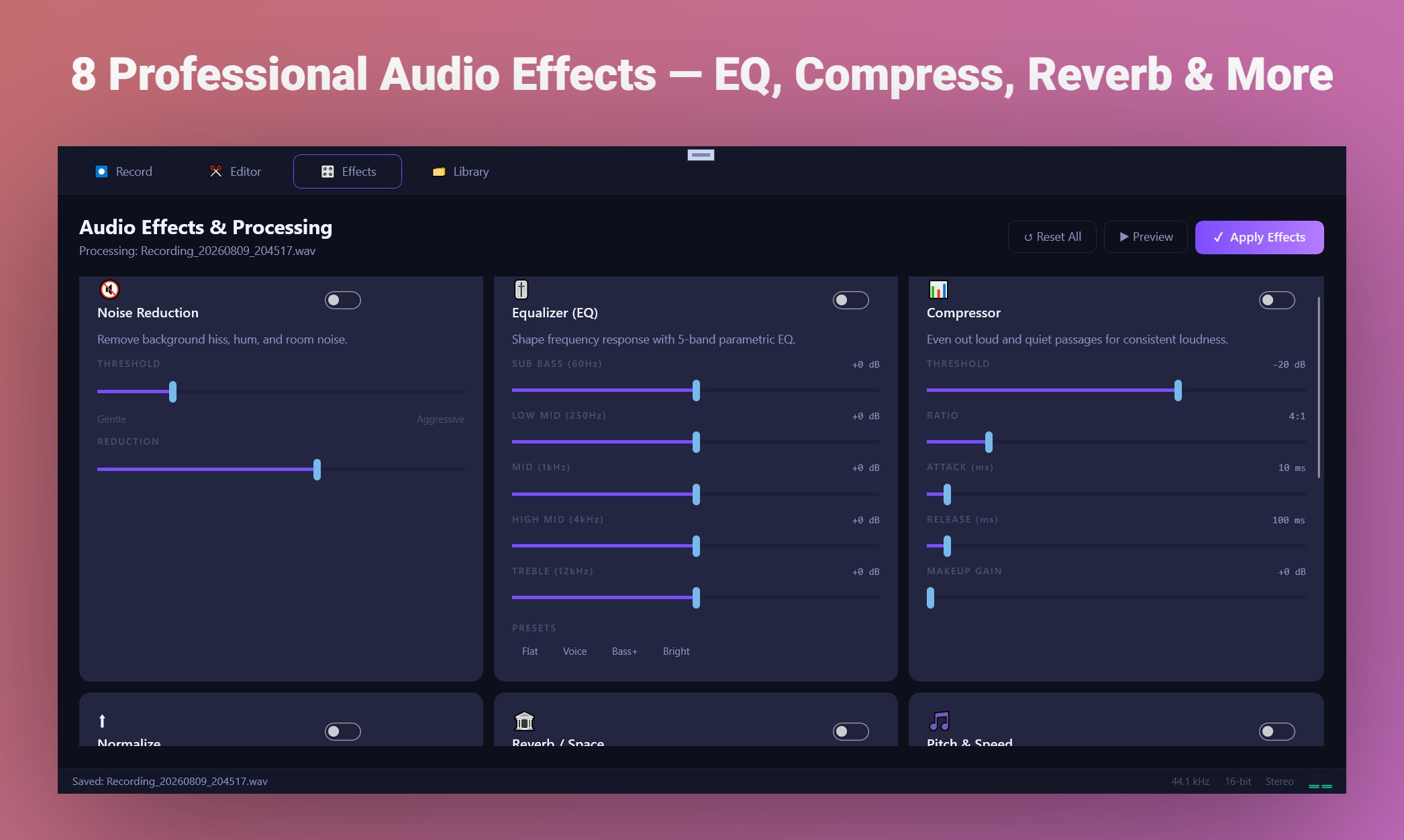Go to the Library tab
Viewport: 1404px width, 840px height.
tap(461, 172)
